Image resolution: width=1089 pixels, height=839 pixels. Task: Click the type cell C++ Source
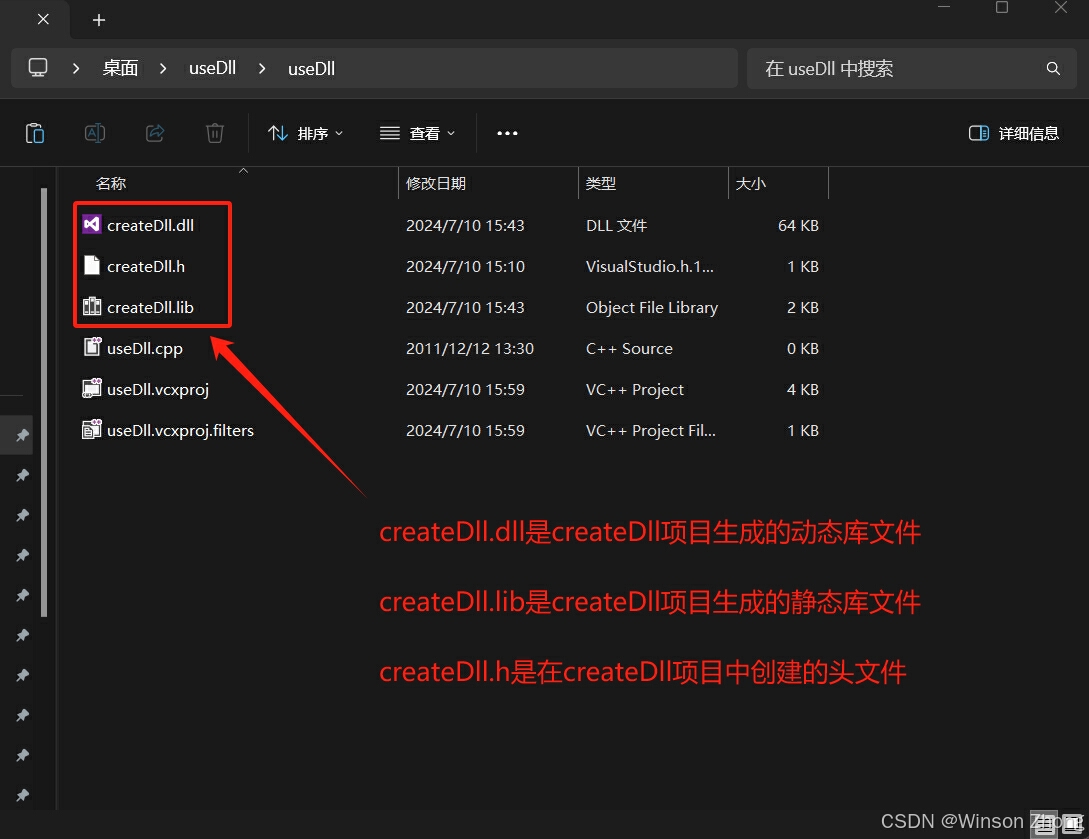coord(629,349)
